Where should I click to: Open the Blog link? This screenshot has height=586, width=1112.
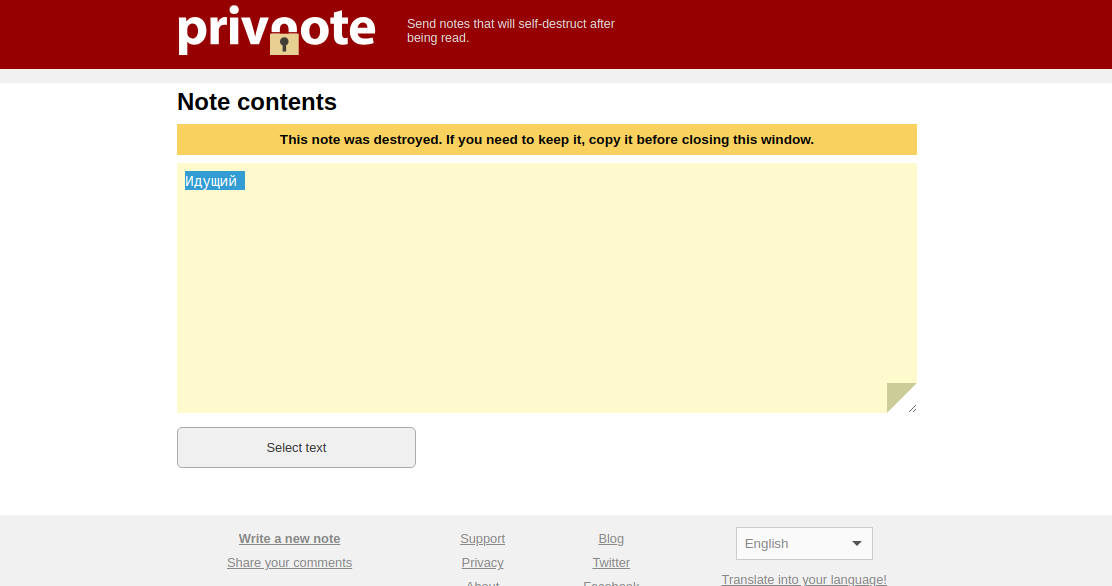(x=611, y=538)
